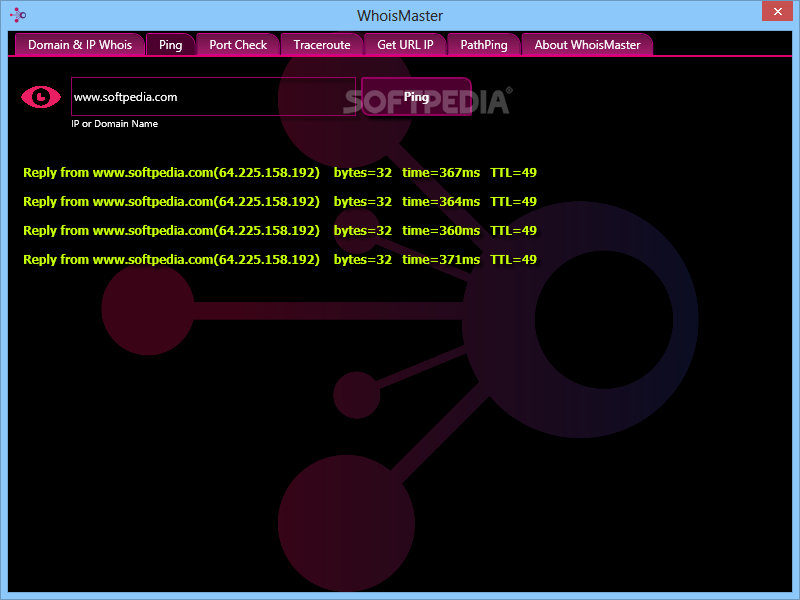Open the Domain & IP Whois tab
The image size is (800, 600).
(80, 45)
